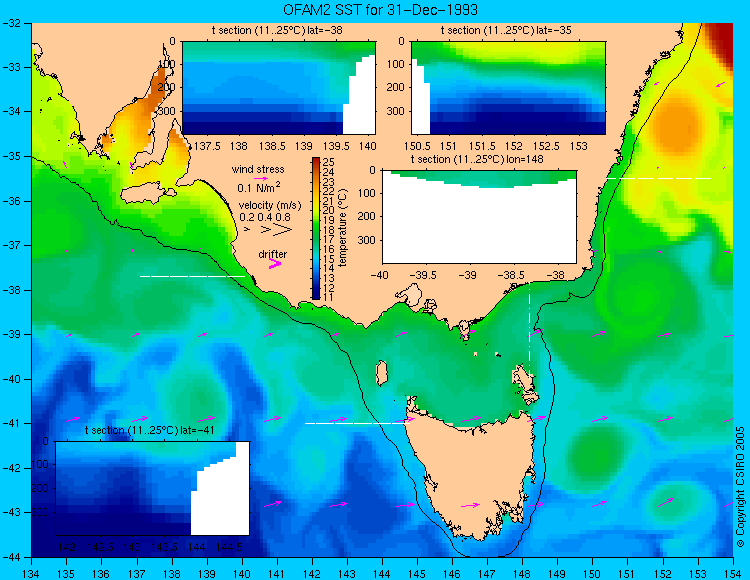The width and height of the screenshot is (750, 580).
Task: Click the colorbar tick label 15
Action: [329, 259]
